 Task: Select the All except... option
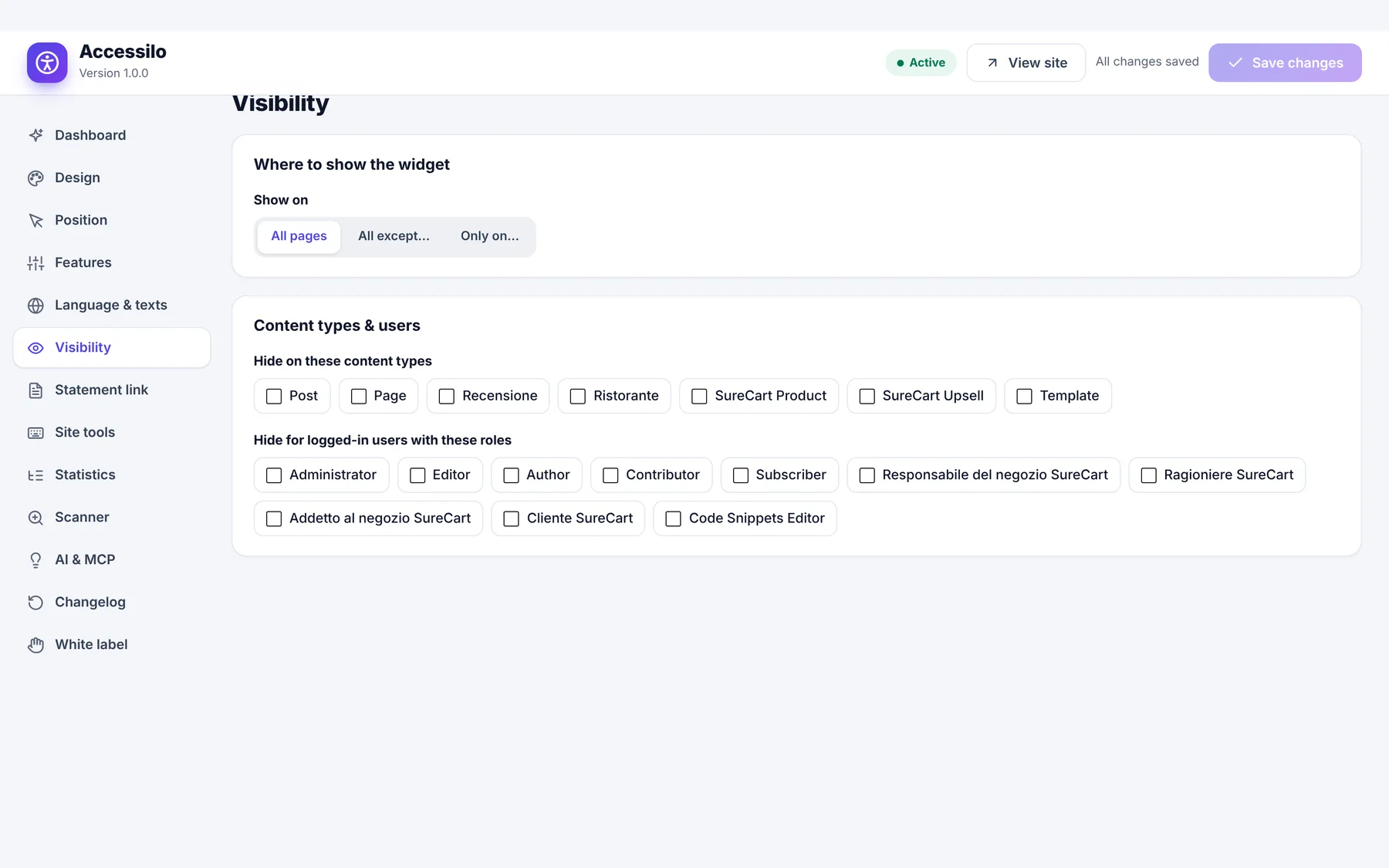pos(394,237)
